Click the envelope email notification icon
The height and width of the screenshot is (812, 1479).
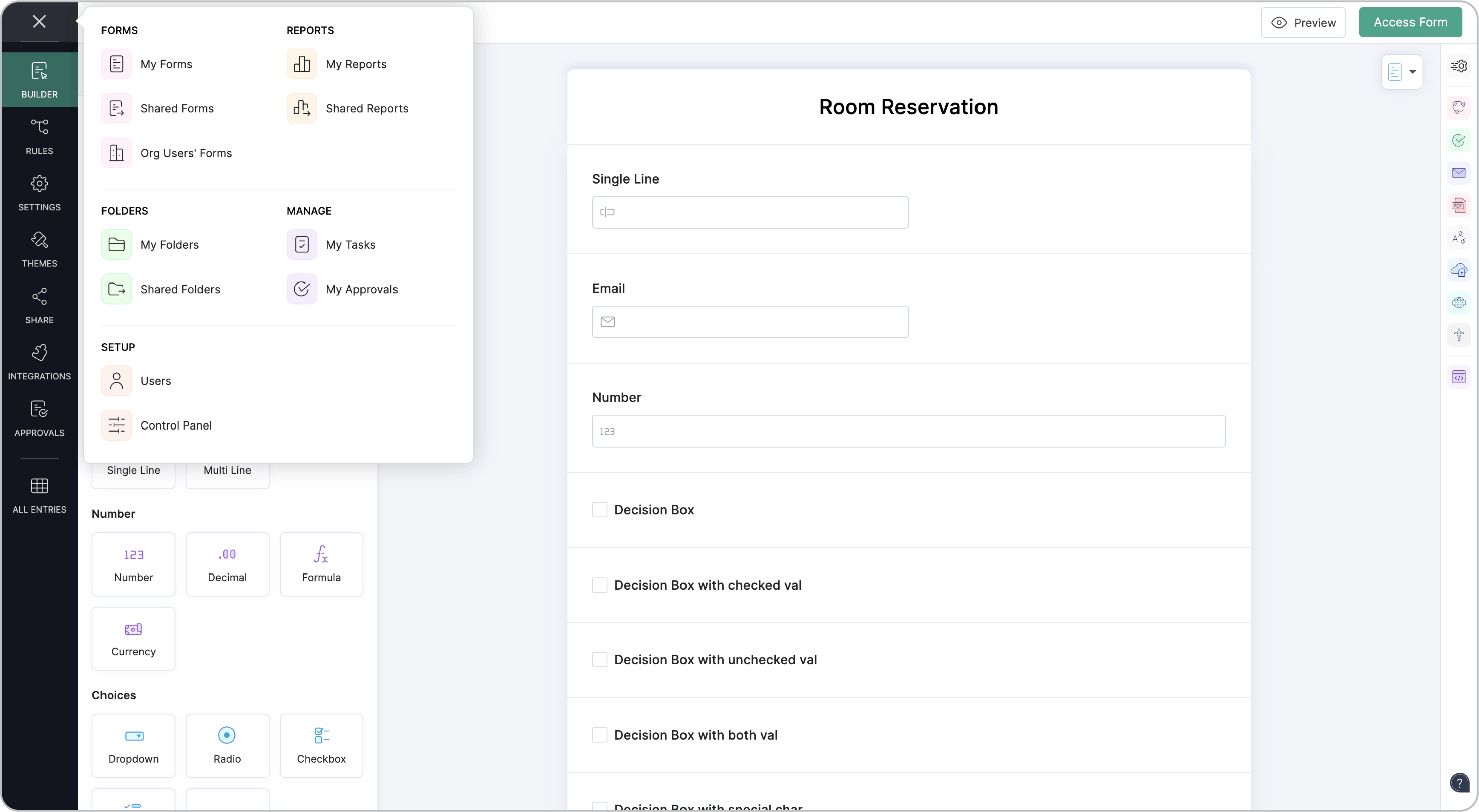[1458, 173]
